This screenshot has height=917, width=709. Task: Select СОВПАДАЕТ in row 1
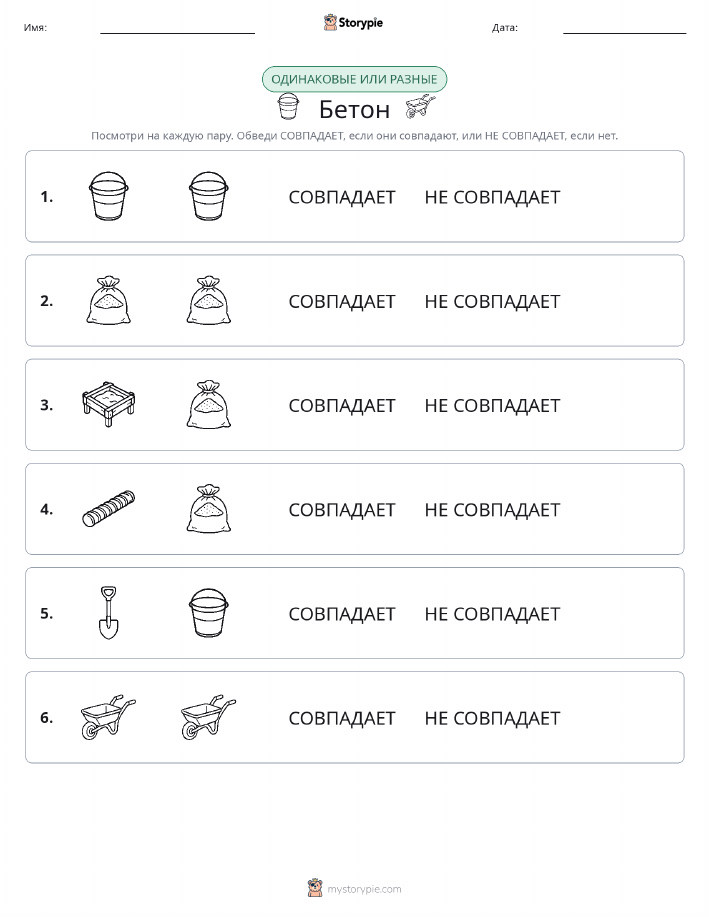[x=342, y=197]
